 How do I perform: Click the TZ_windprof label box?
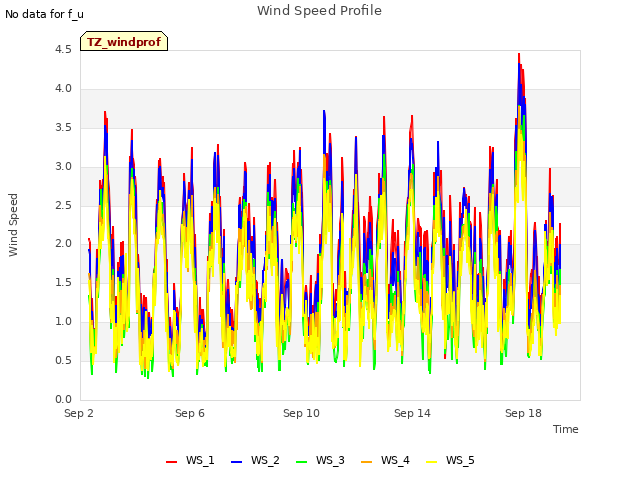[x=124, y=41]
